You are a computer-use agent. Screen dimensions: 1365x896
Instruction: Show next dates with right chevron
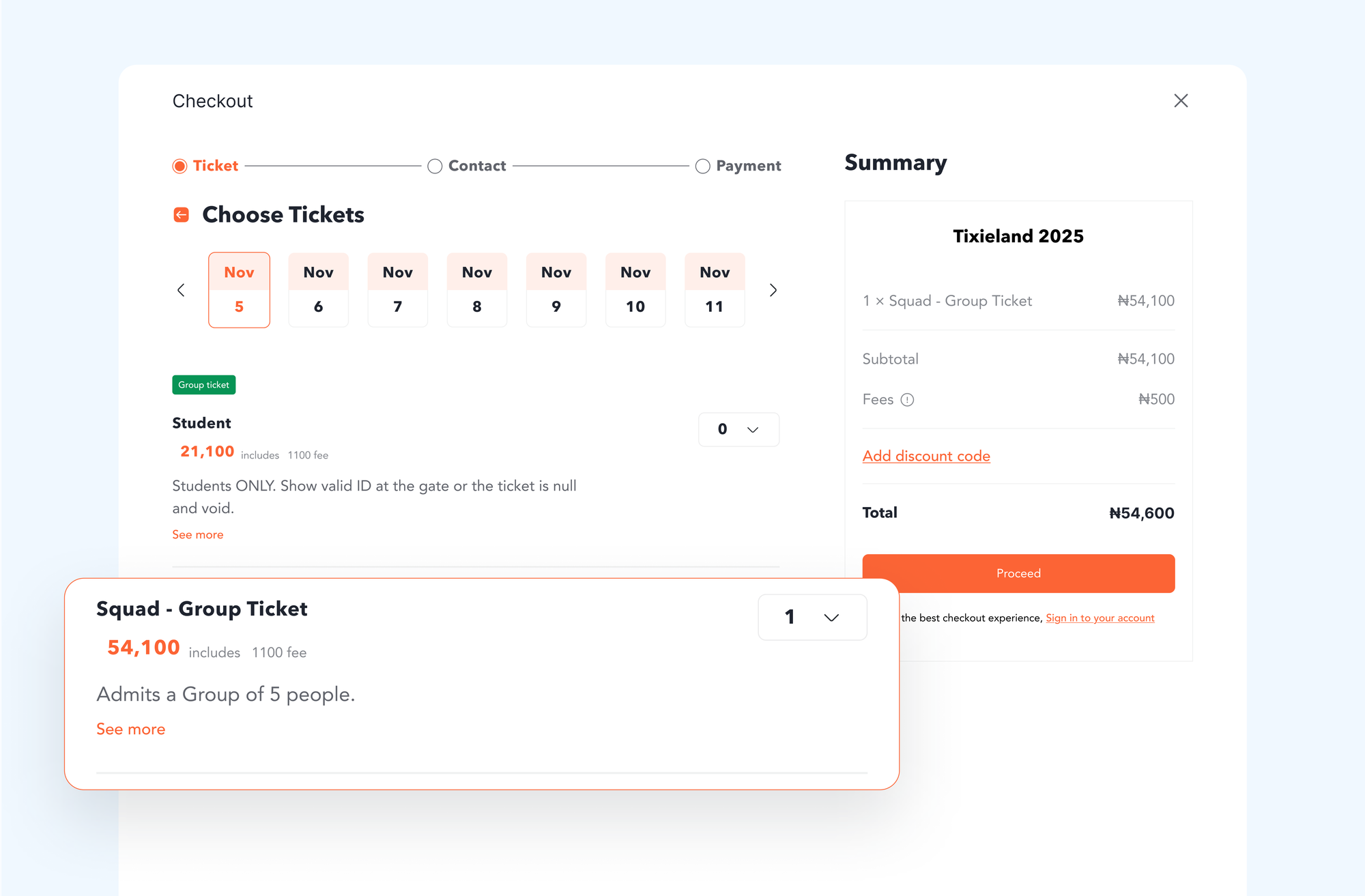click(773, 290)
